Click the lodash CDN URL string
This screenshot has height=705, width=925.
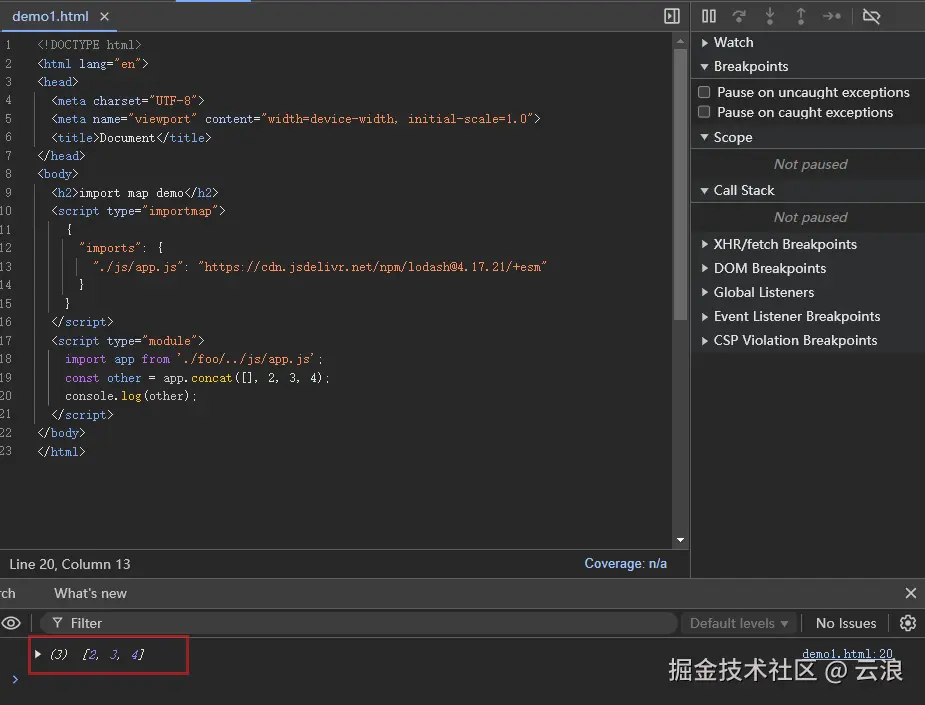[x=373, y=267]
